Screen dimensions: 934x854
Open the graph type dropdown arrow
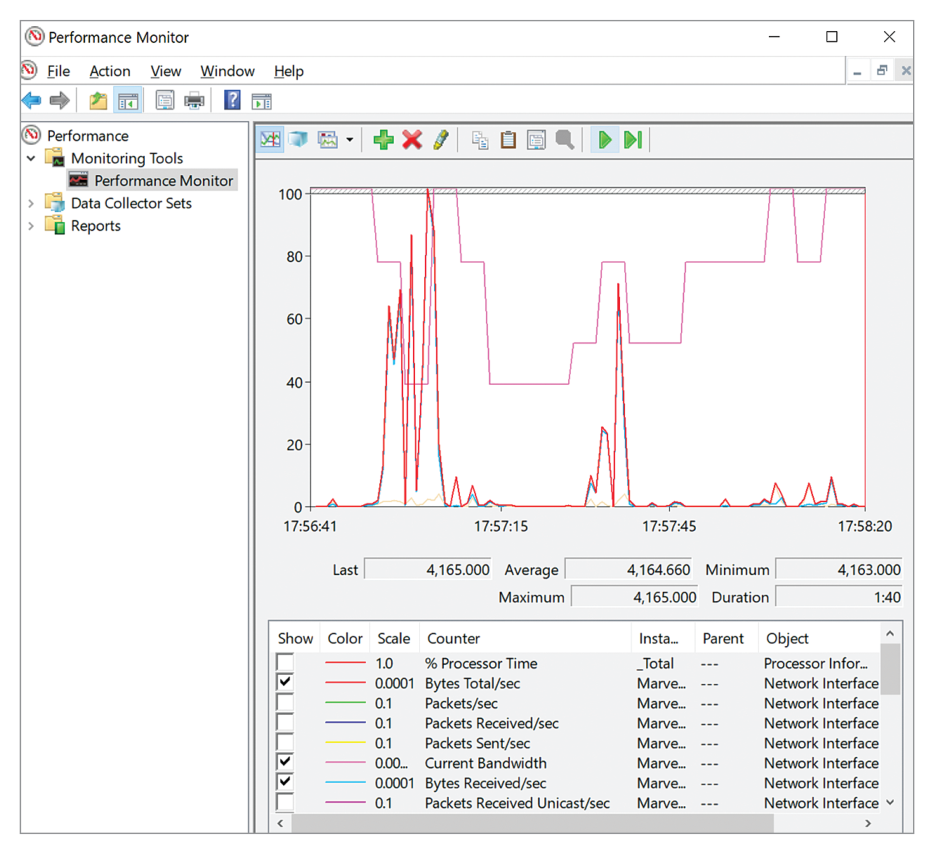(350, 140)
